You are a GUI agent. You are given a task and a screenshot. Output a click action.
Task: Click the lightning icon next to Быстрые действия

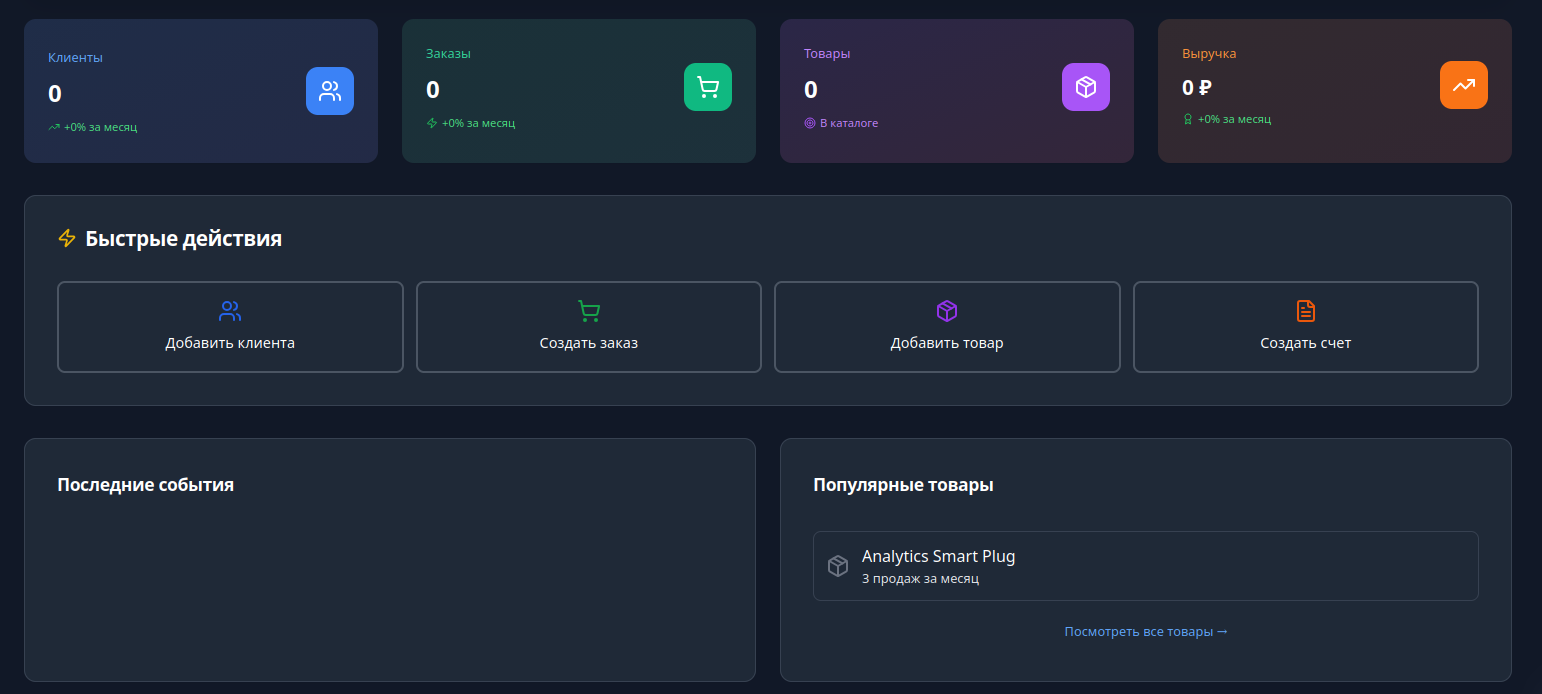[x=66, y=238]
